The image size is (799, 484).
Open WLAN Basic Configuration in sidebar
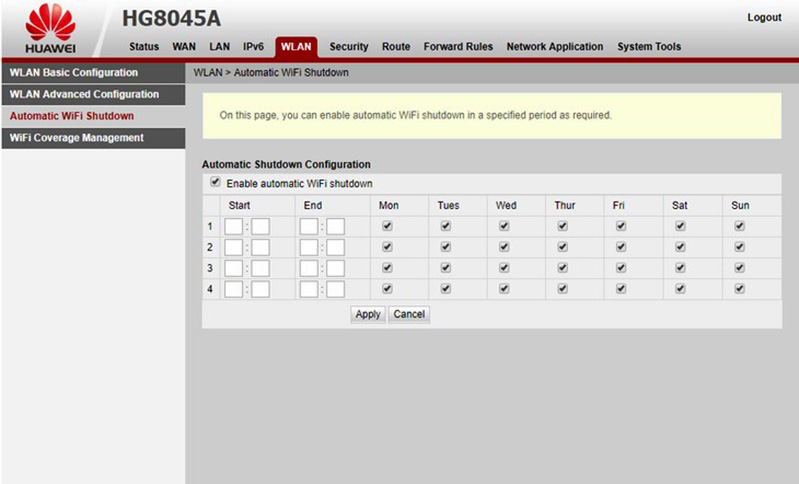pos(73,73)
